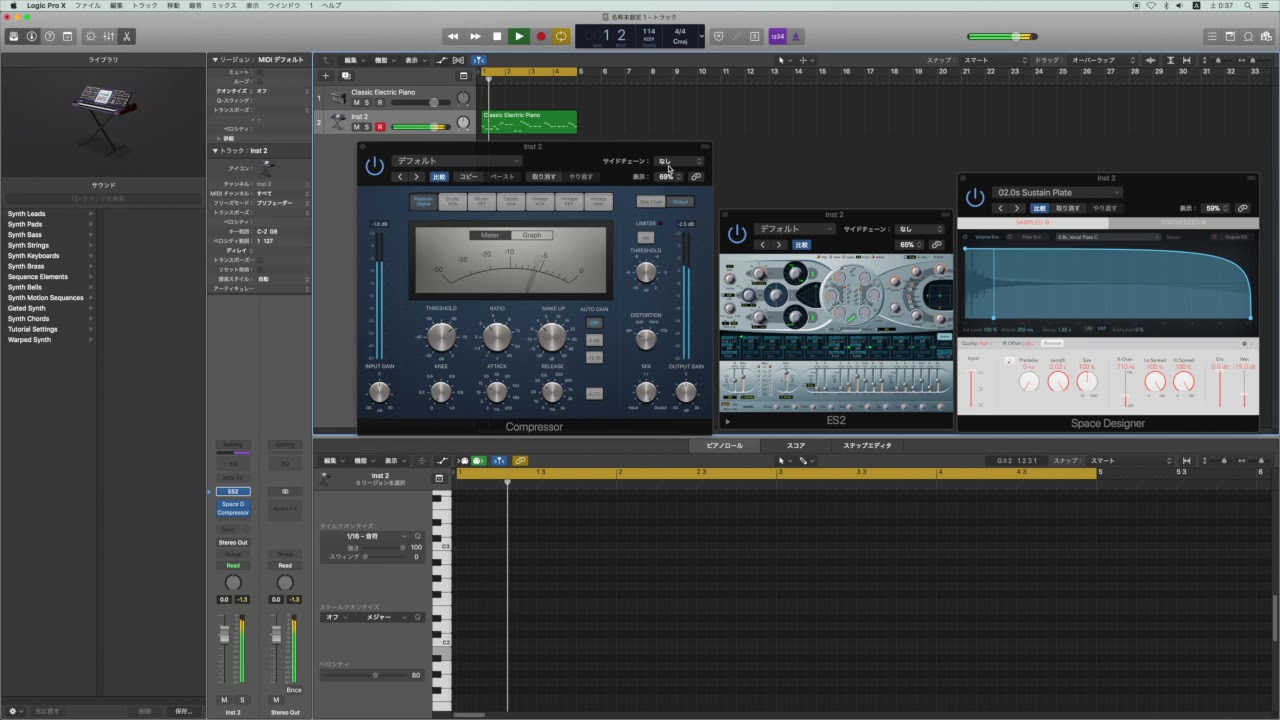Click Compressor limiter ON button

645,237
